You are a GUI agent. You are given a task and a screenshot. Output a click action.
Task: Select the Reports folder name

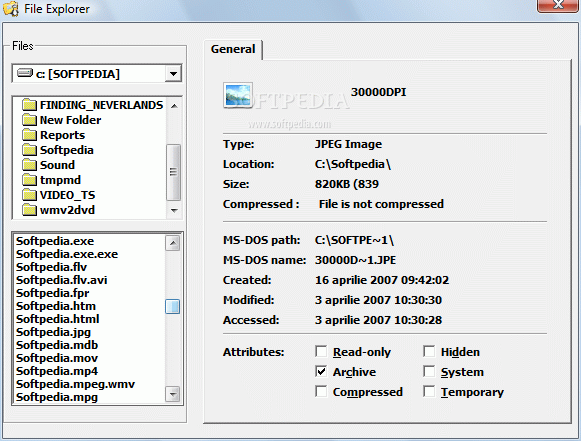tap(62, 135)
